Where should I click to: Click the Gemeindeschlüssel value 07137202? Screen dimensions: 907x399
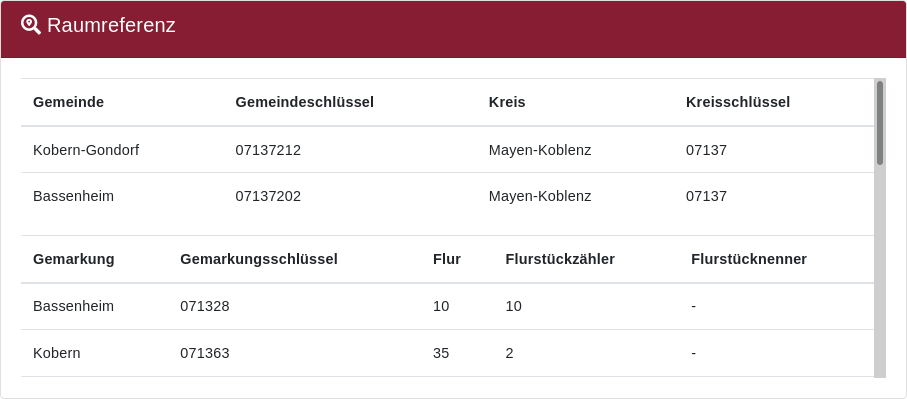268,196
